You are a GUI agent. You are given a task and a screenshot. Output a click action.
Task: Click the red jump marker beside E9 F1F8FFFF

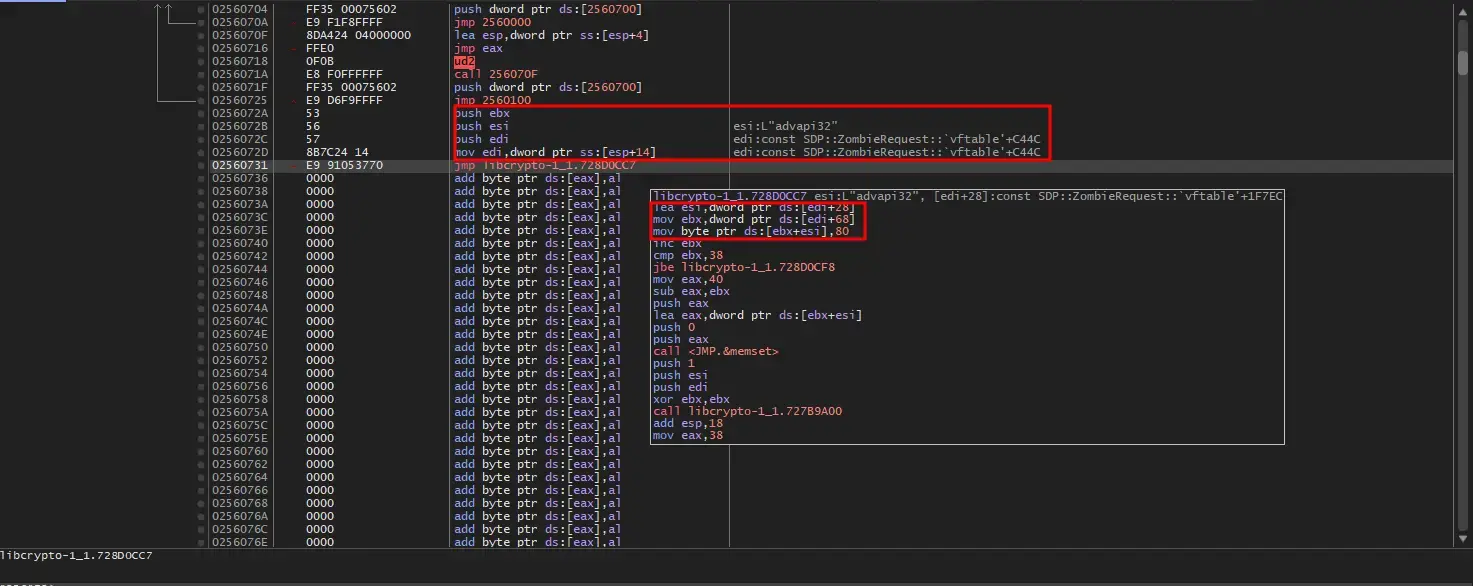[293, 22]
